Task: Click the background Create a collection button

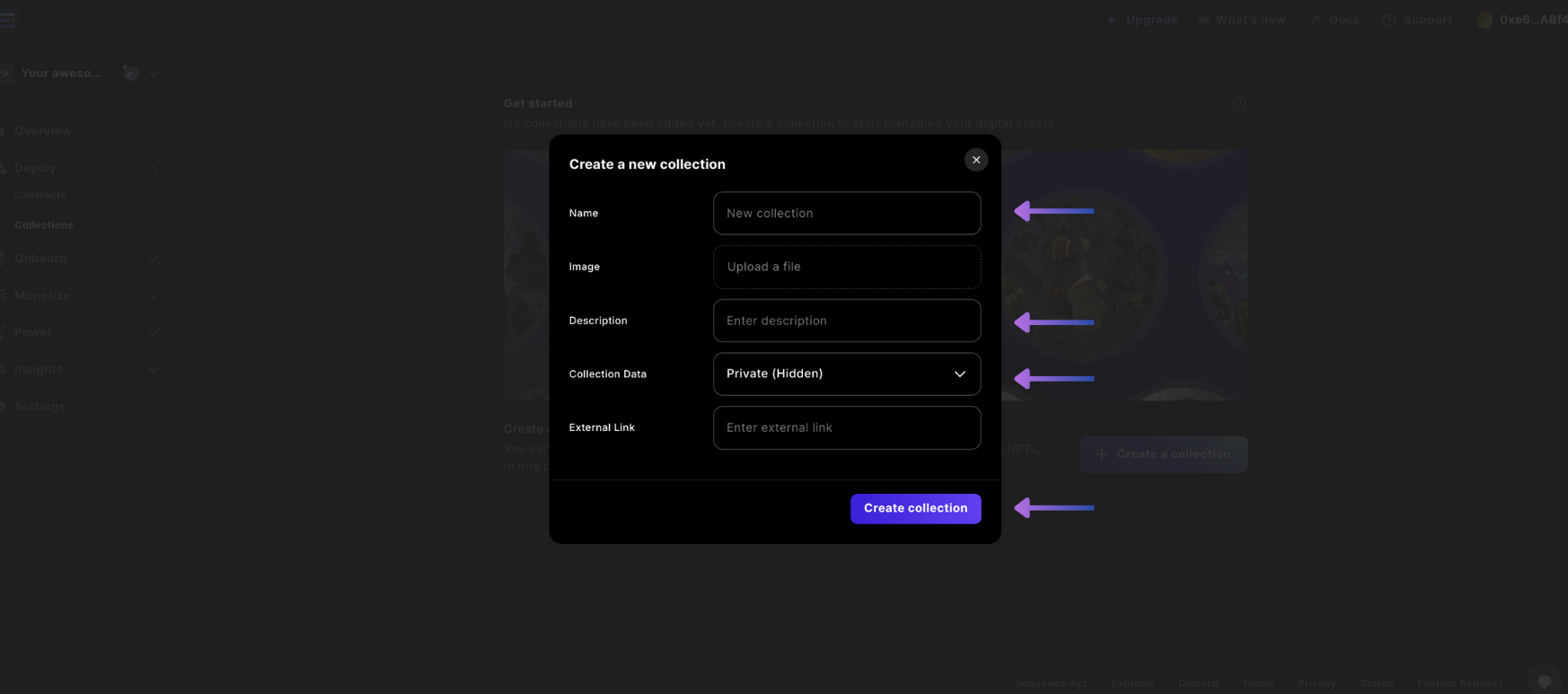Action: coord(1163,454)
